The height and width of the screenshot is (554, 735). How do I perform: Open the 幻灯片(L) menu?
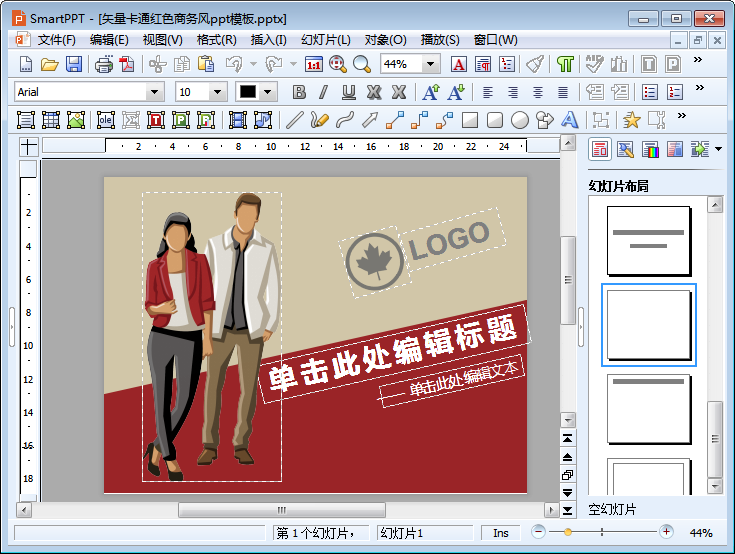point(326,40)
